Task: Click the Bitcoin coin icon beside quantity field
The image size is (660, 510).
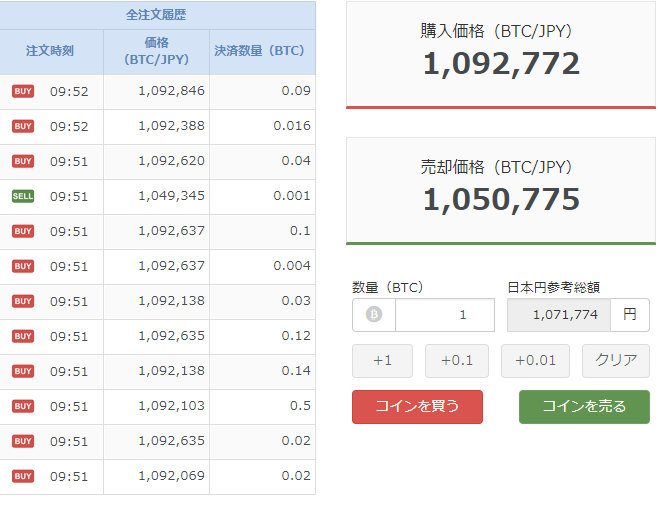Action: (374, 315)
